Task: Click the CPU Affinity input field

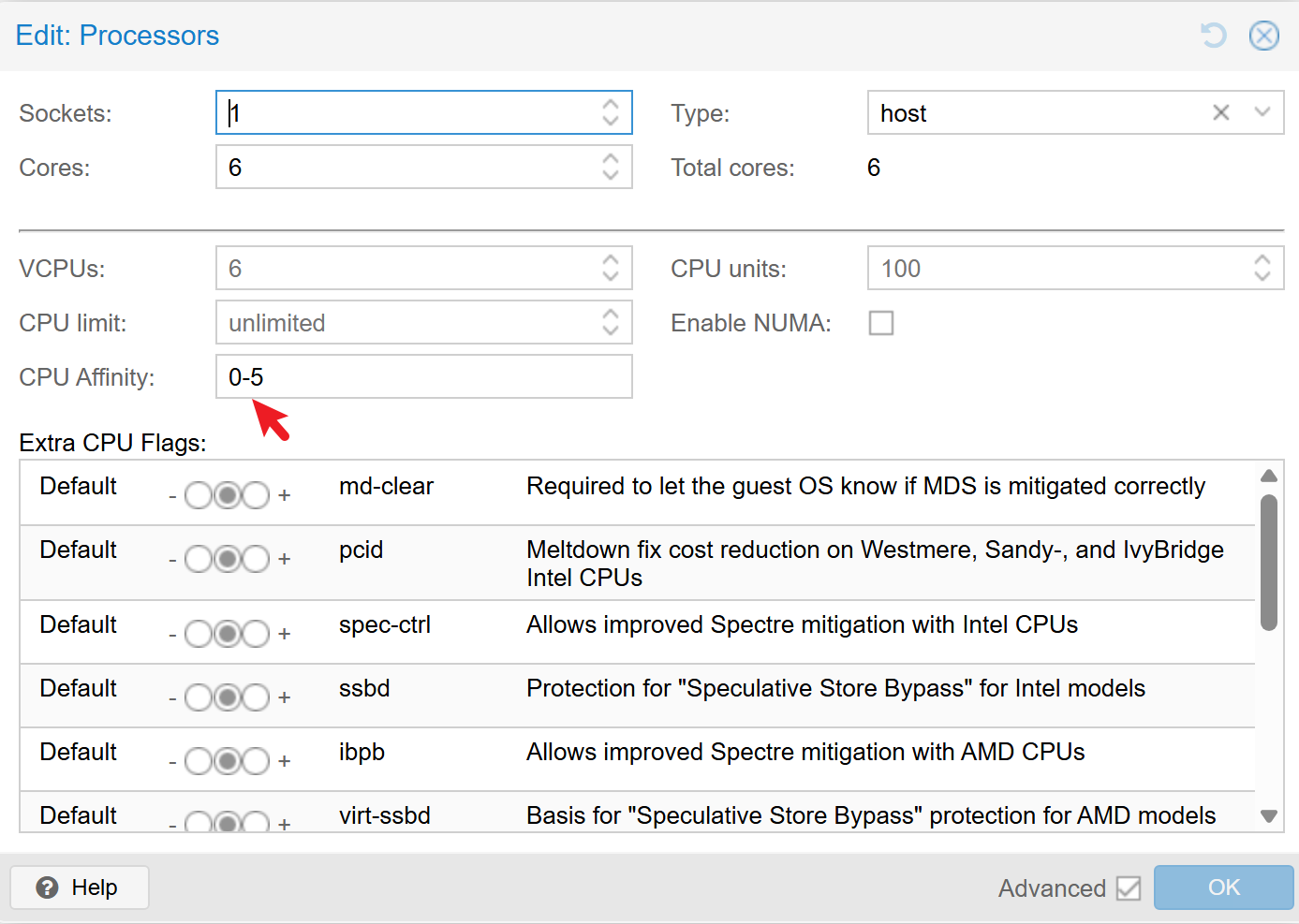Action: (423, 377)
